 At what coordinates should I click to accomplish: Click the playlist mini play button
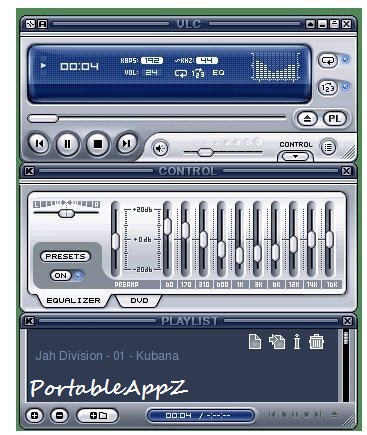284,415
